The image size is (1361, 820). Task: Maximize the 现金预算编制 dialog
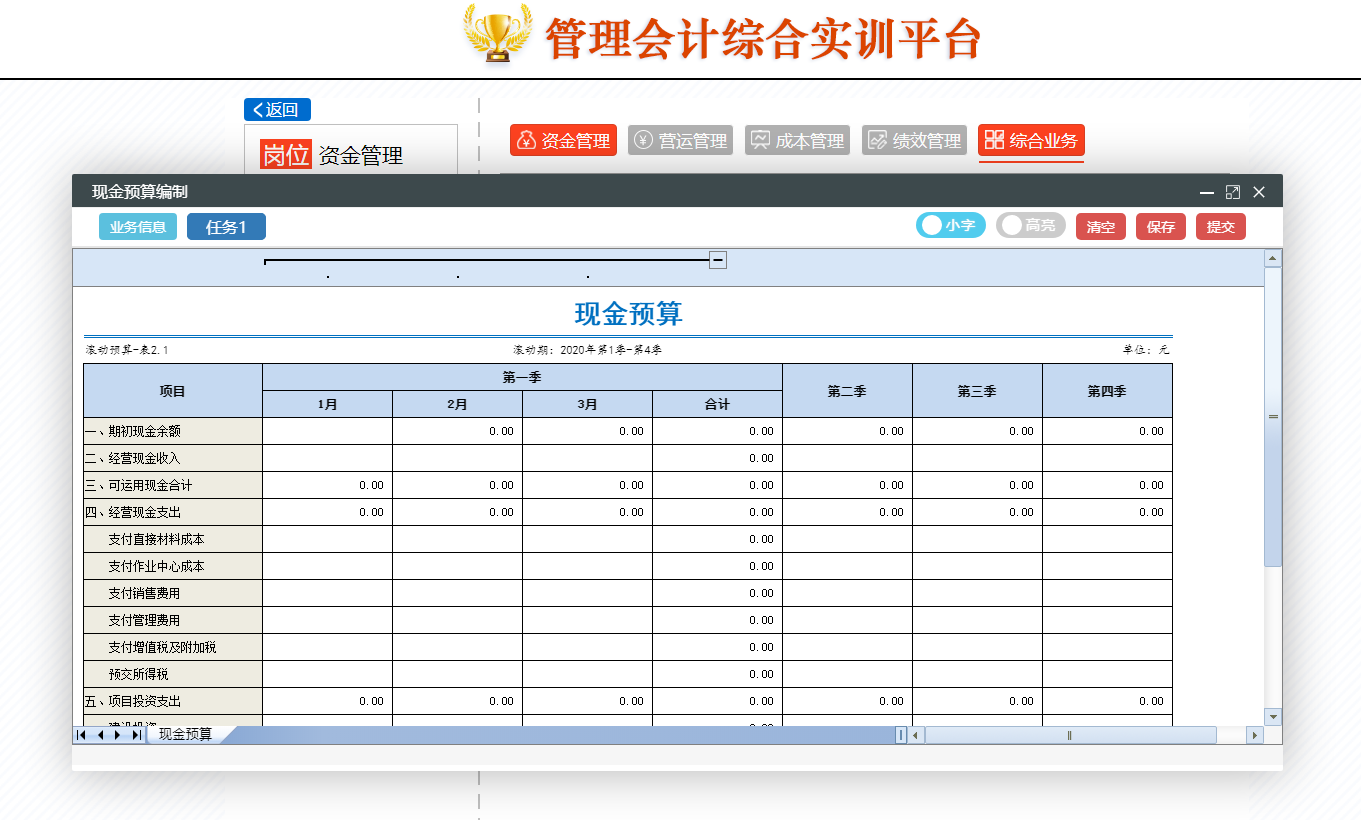pos(1233,192)
